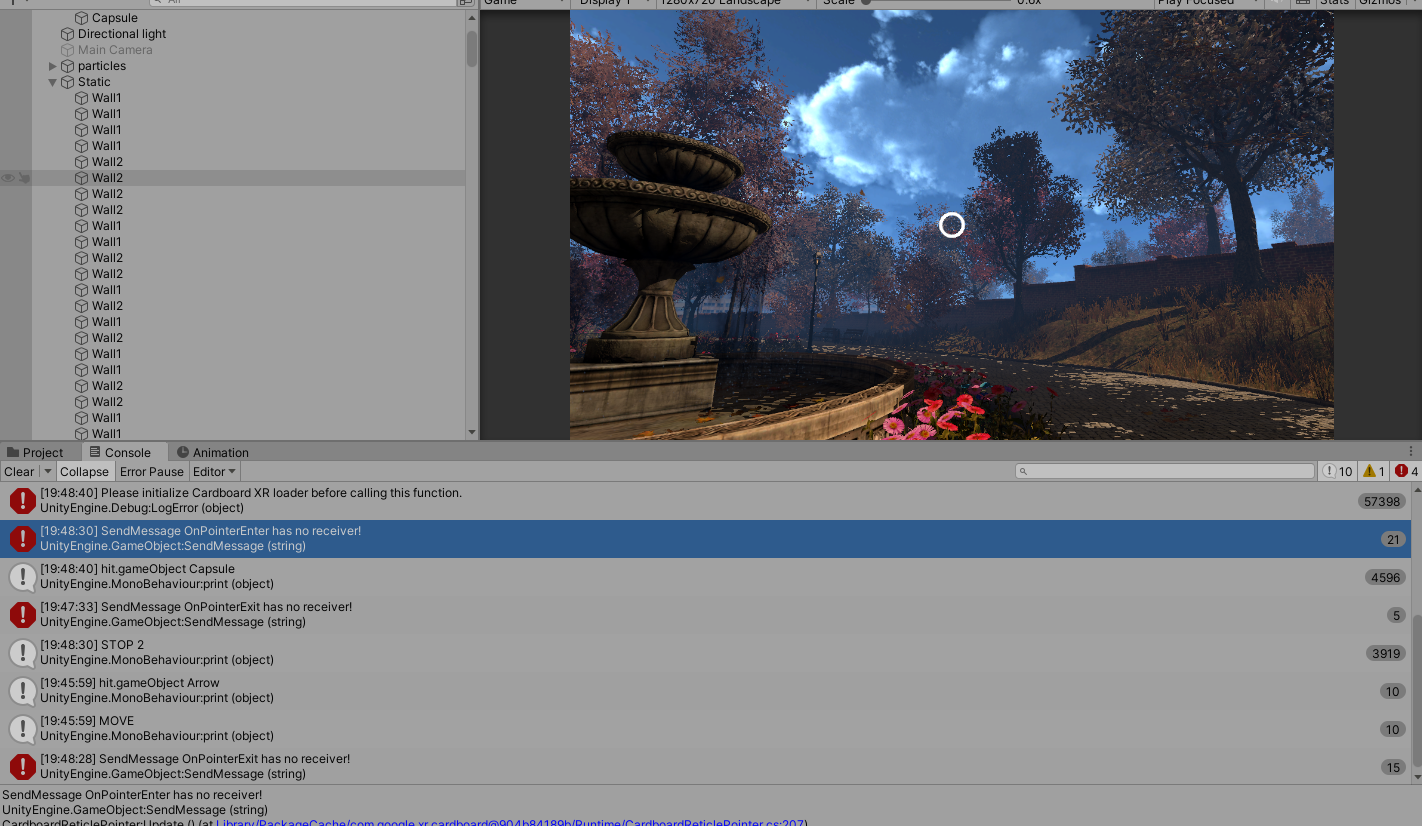
Task: Open the 1280x720 Landscape resolution dropdown
Action: (x=734, y=2)
